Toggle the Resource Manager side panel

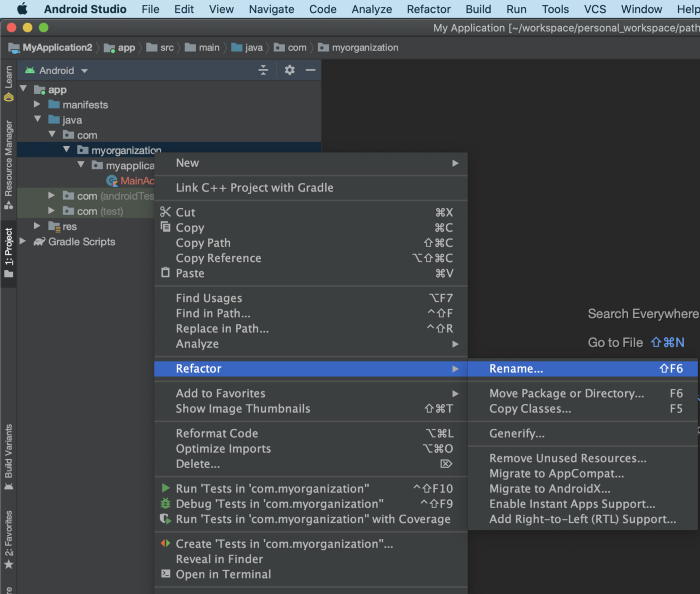tap(8, 163)
